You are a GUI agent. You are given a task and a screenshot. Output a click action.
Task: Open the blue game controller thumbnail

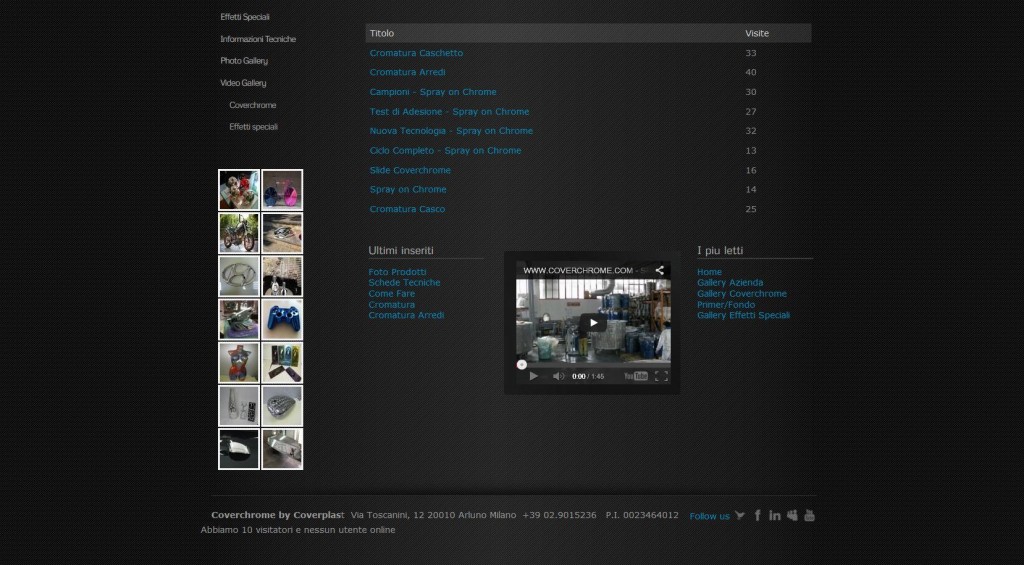282,320
